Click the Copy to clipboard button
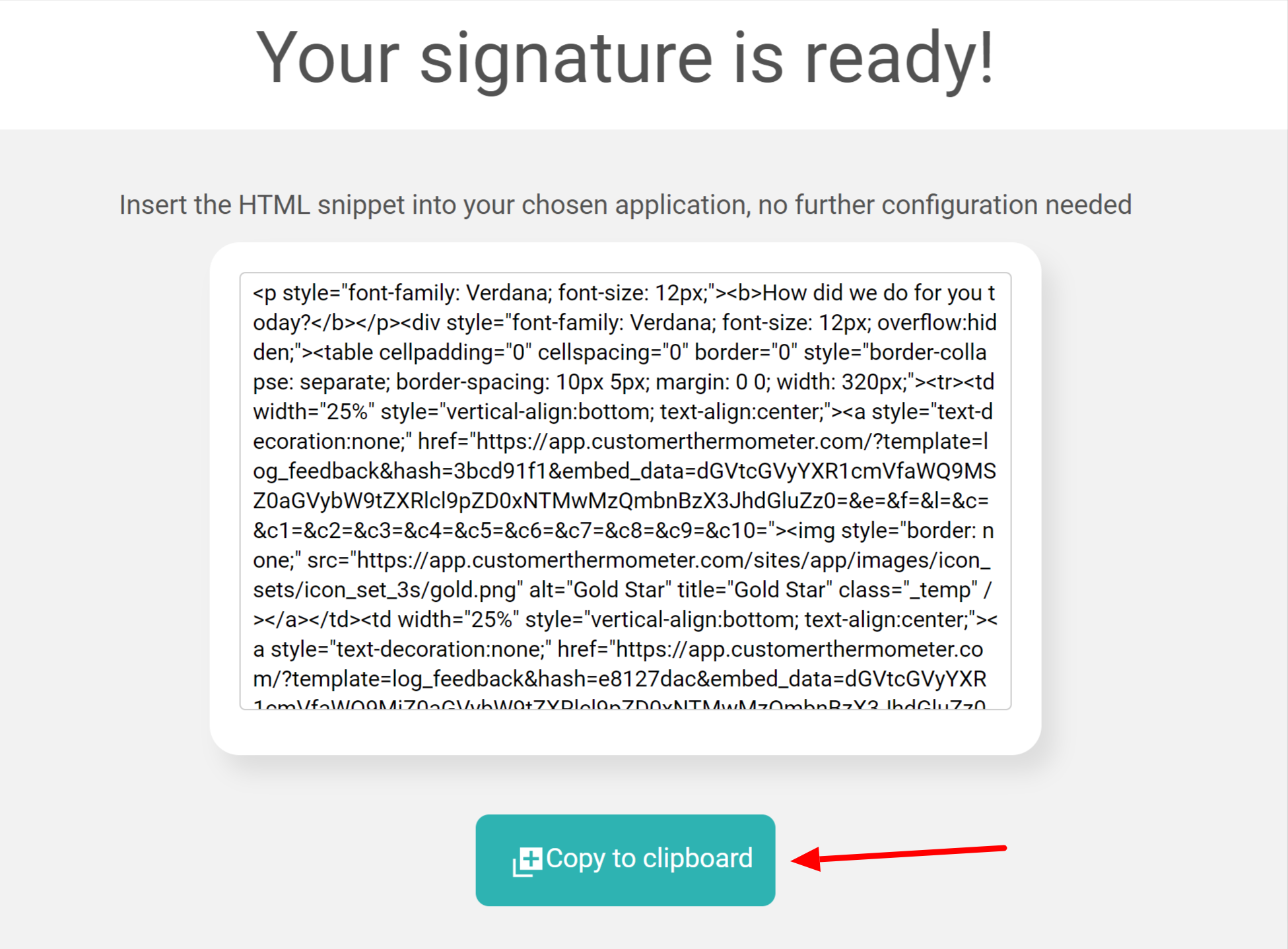 point(625,860)
